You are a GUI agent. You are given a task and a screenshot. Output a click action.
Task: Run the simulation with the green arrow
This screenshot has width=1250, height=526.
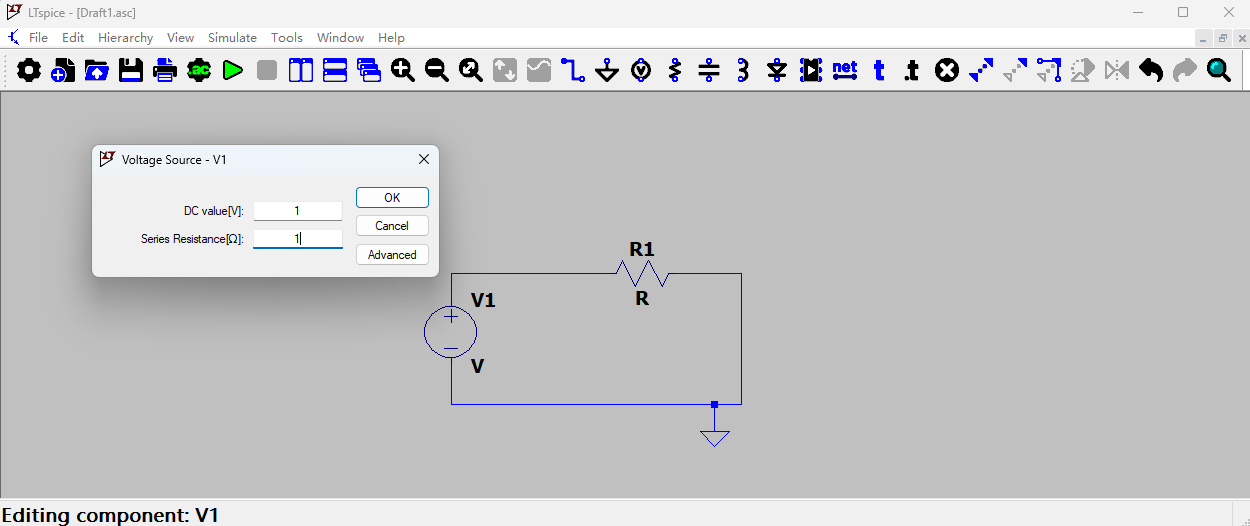click(x=233, y=70)
